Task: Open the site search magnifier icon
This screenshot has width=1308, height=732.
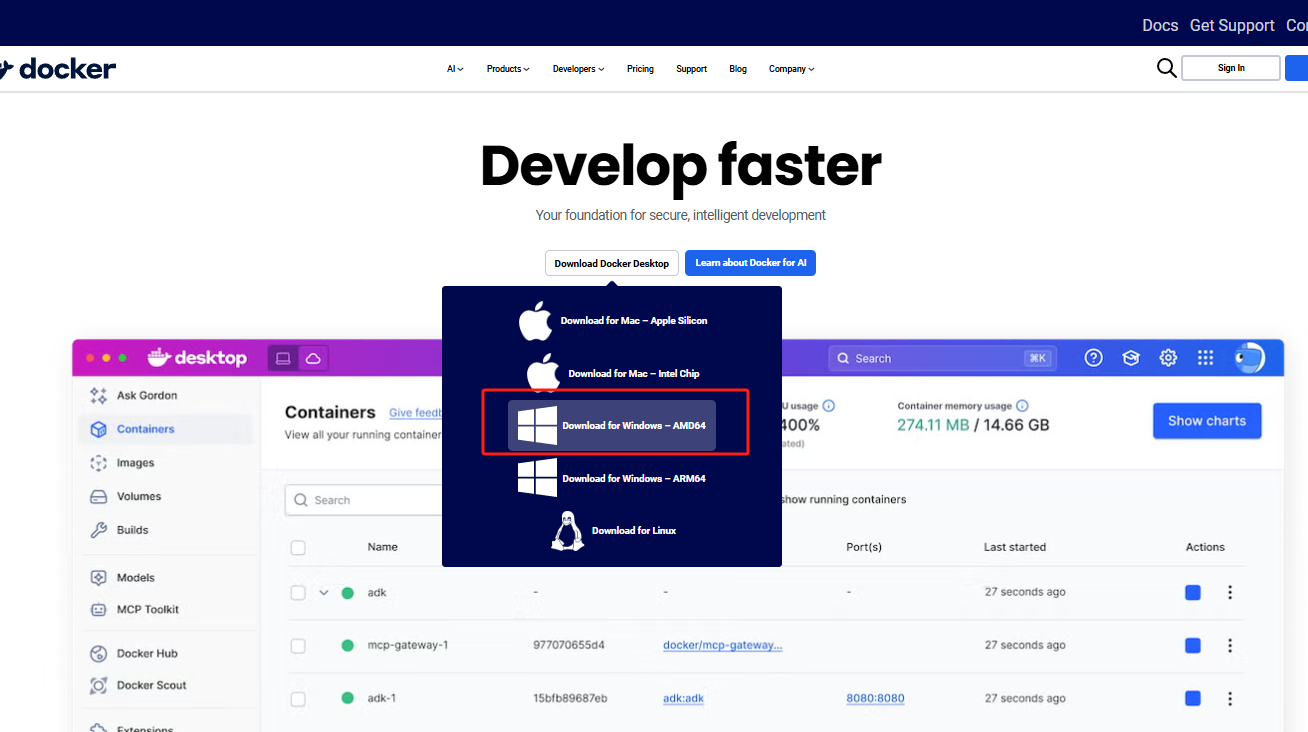Action: click(1166, 68)
